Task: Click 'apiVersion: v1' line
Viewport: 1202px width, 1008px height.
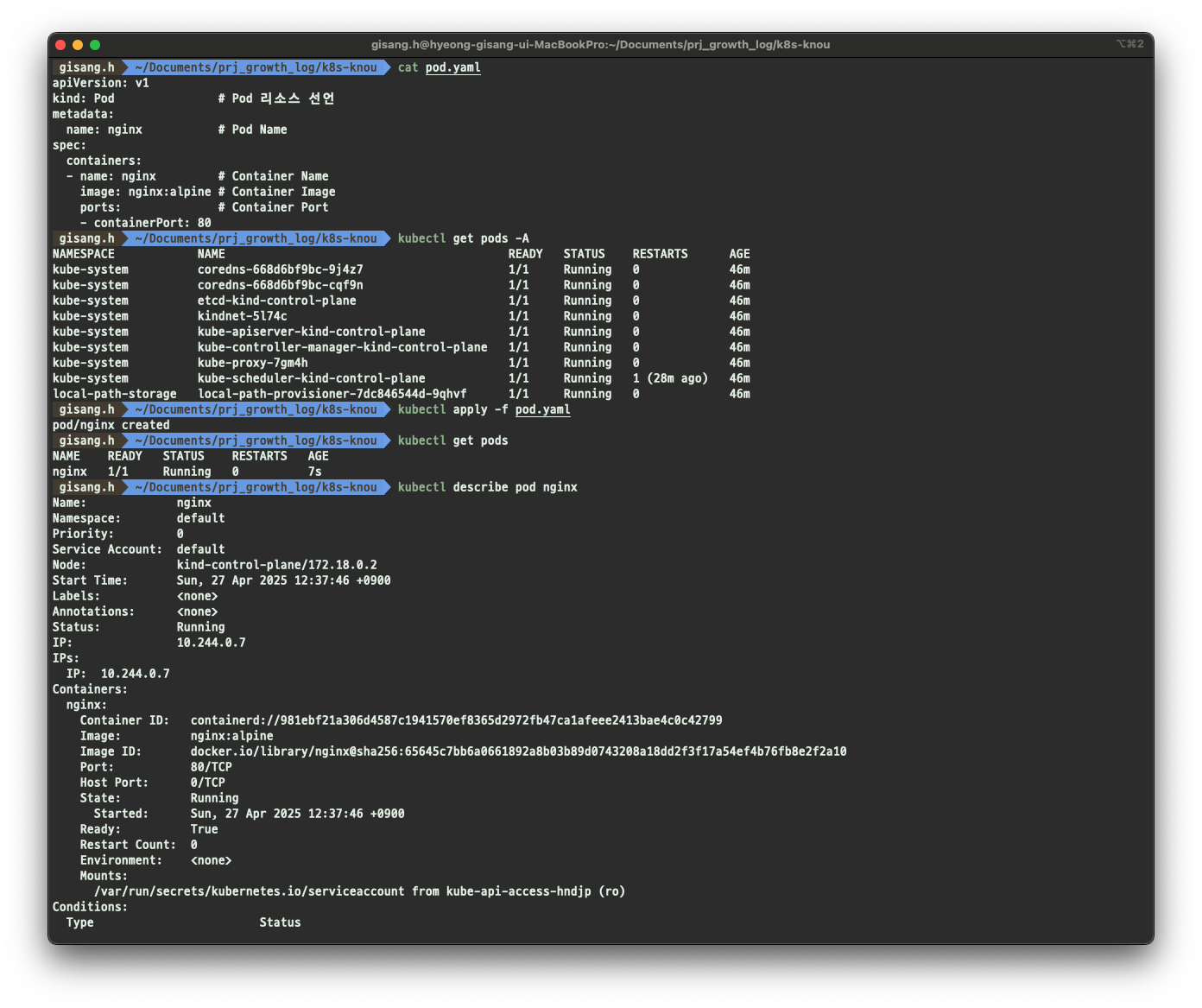Action: coord(101,83)
